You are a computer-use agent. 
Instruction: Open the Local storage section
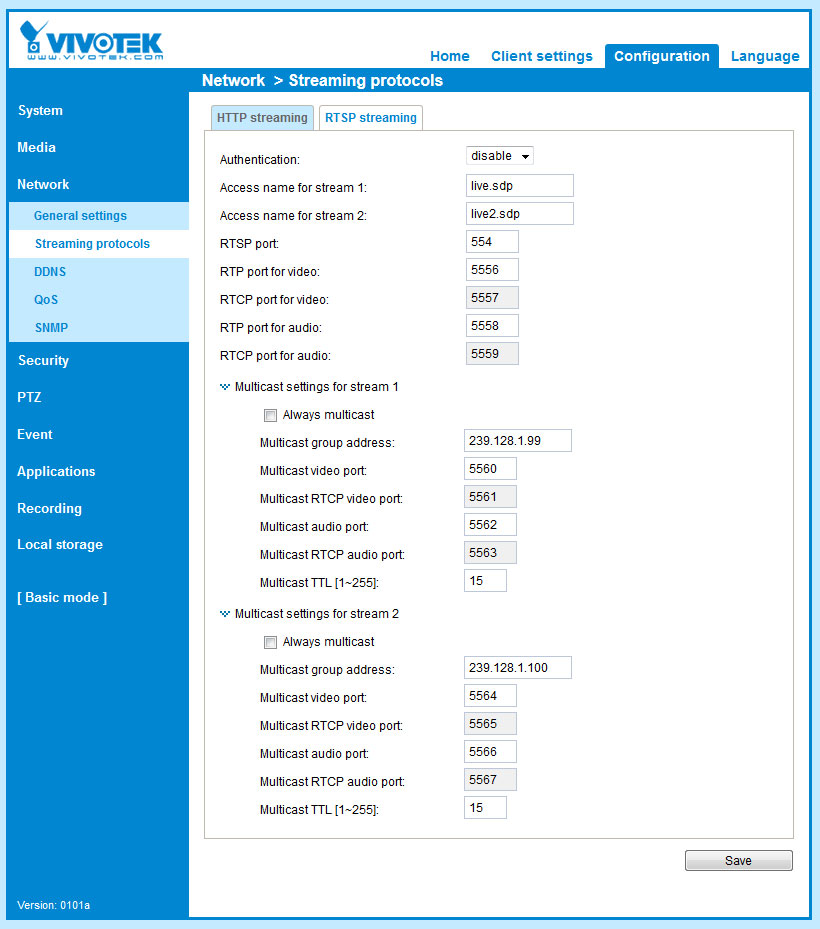60,544
